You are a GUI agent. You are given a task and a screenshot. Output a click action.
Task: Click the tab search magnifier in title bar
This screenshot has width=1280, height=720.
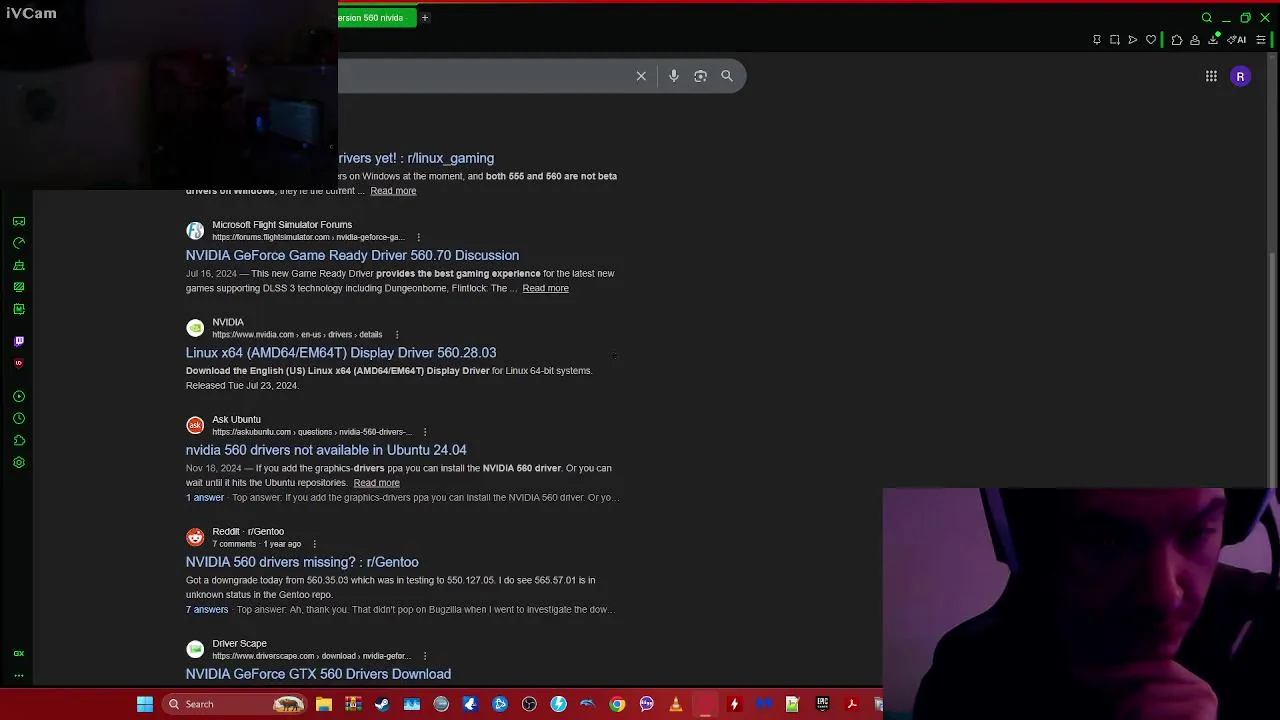pyautogui.click(x=1207, y=18)
